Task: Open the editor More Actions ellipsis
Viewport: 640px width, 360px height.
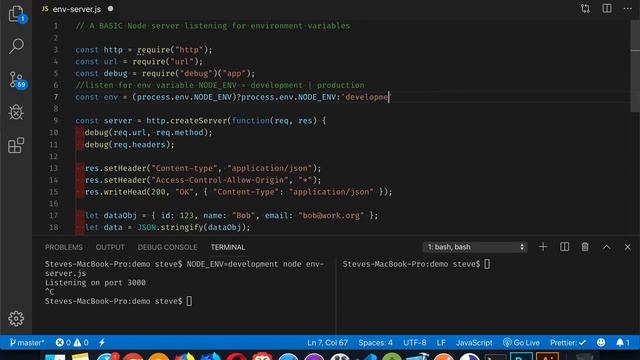Action: tap(628, 9)
